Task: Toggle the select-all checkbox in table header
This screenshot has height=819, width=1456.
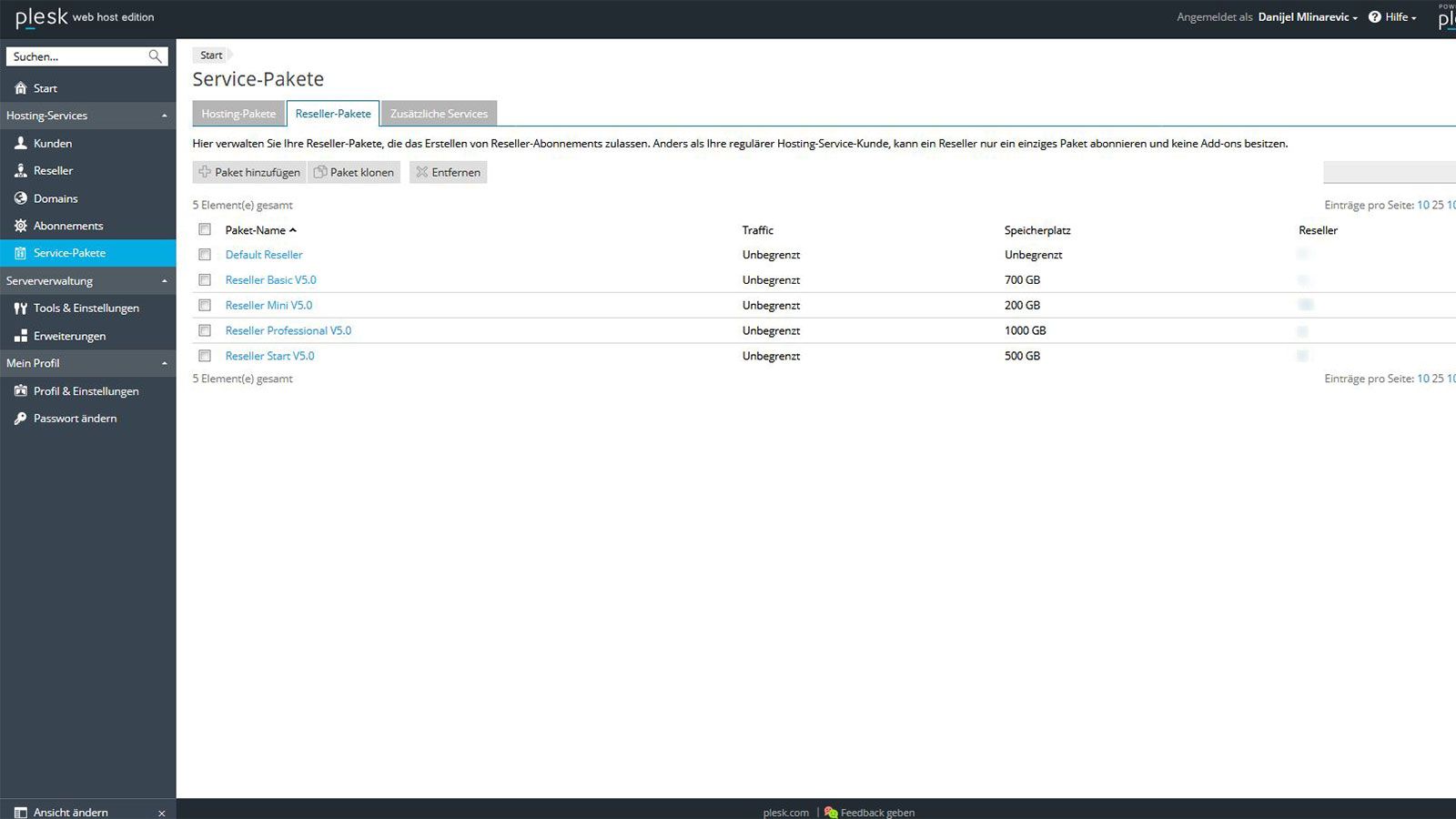Action: (204, 229)
